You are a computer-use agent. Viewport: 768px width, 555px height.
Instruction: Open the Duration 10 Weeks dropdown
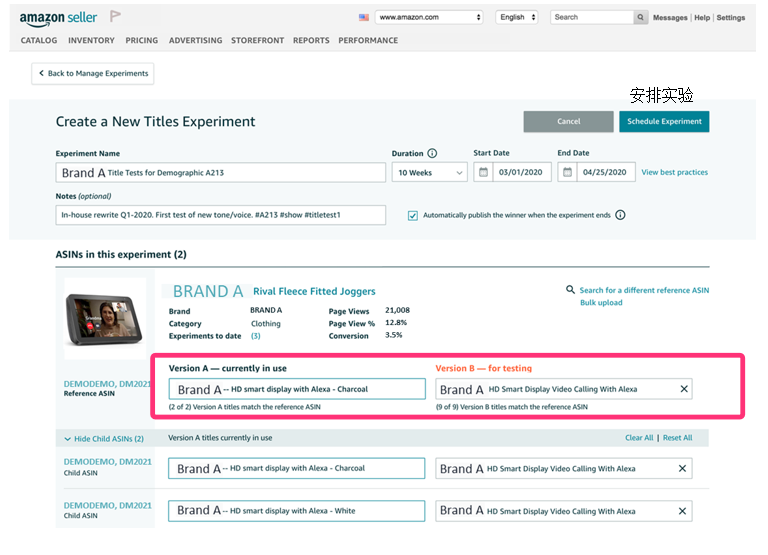[x=429, y=173]
